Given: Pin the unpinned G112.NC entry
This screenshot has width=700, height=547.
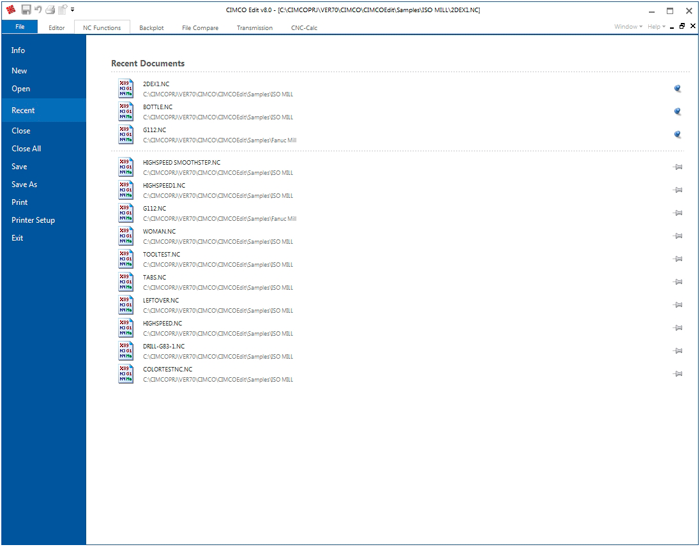Looking at the screenshot, I should (678, 213).
